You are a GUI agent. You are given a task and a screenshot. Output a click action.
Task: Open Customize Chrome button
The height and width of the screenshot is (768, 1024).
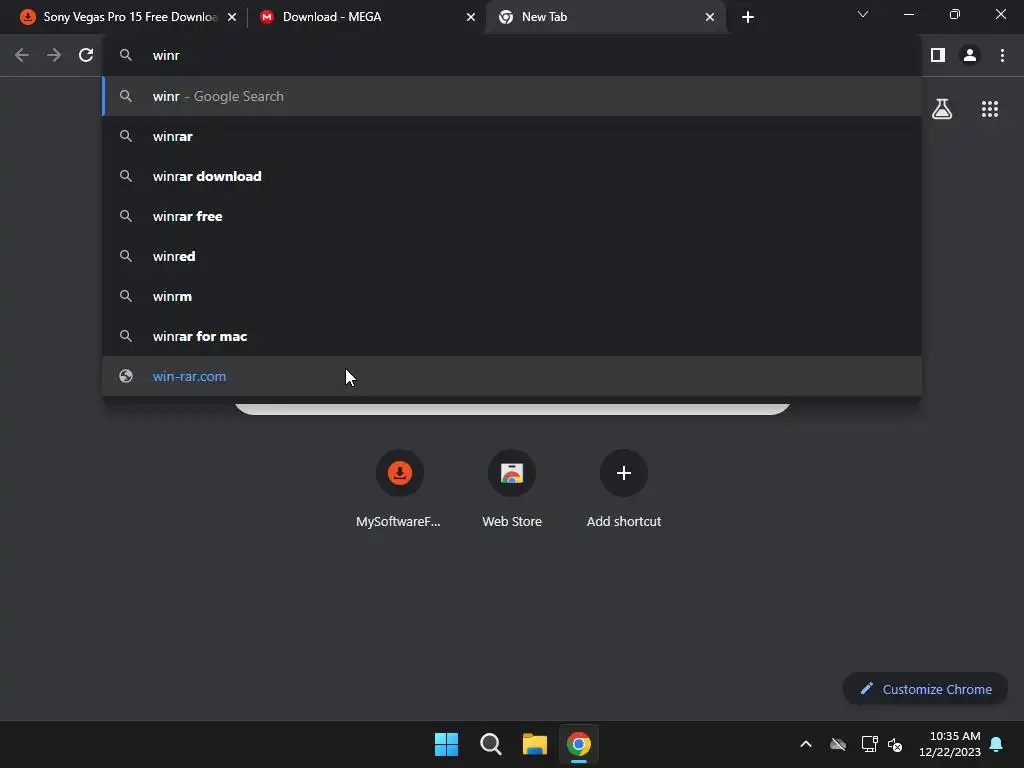click(x=925, y=689)
